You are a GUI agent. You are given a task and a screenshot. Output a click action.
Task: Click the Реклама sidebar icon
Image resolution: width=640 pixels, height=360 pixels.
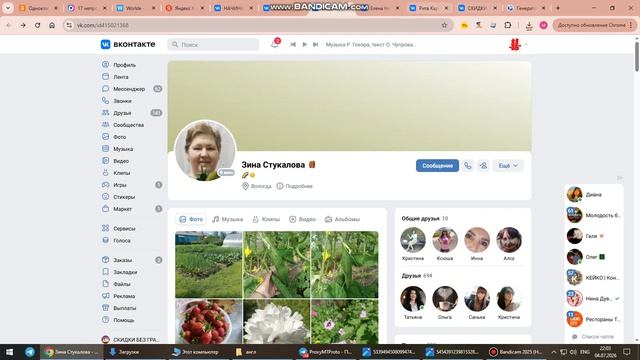(x=105, y=296)
